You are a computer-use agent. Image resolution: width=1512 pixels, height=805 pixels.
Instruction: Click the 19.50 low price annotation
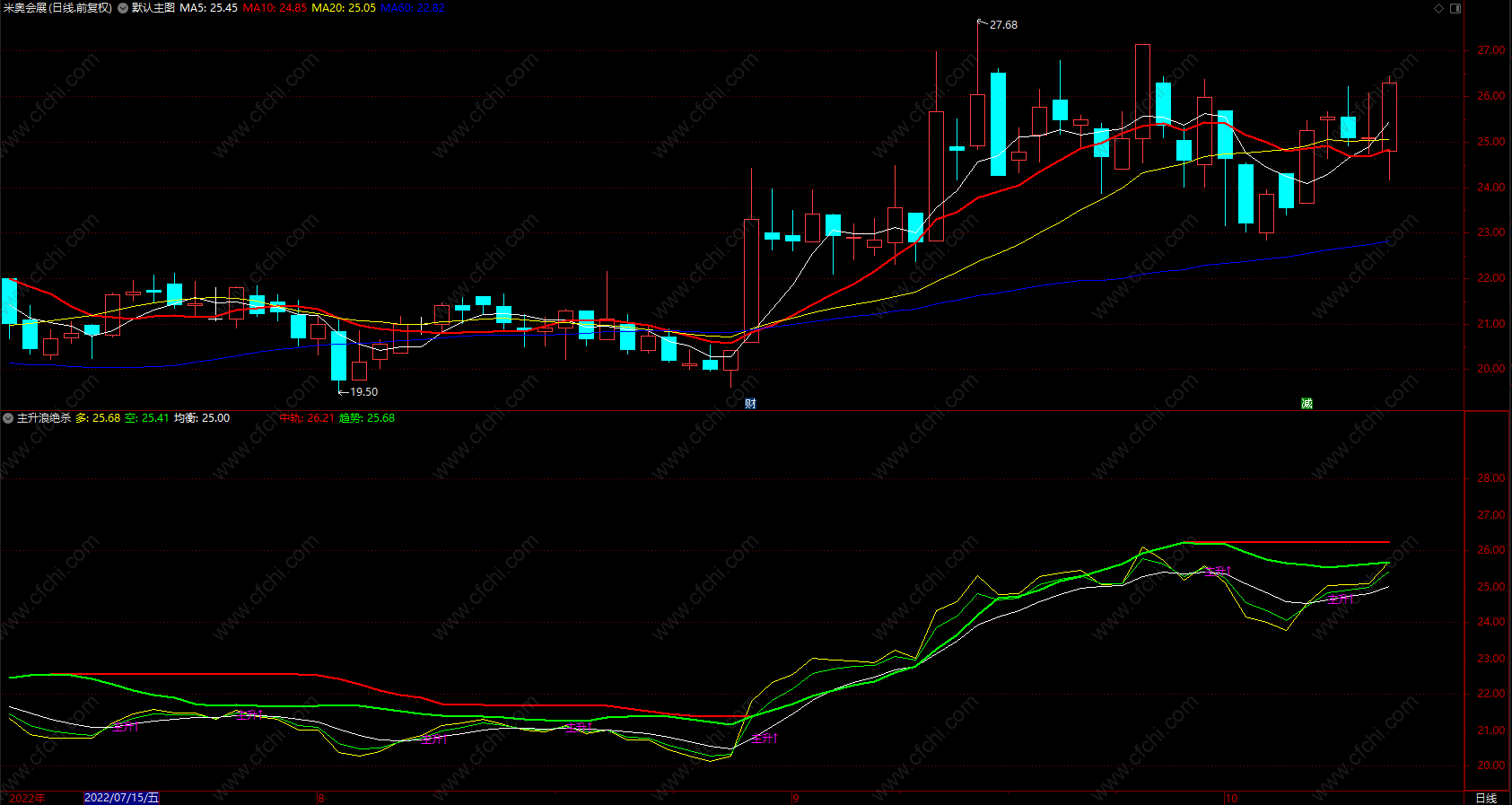click(x=363, y=392)
